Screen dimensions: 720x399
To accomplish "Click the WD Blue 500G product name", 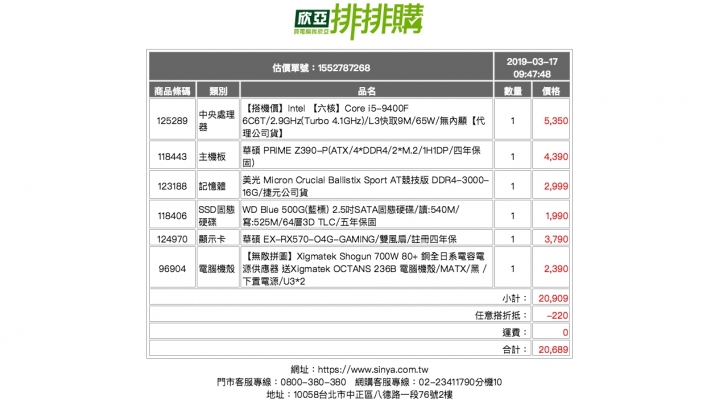I will click(x=351, y=216).
